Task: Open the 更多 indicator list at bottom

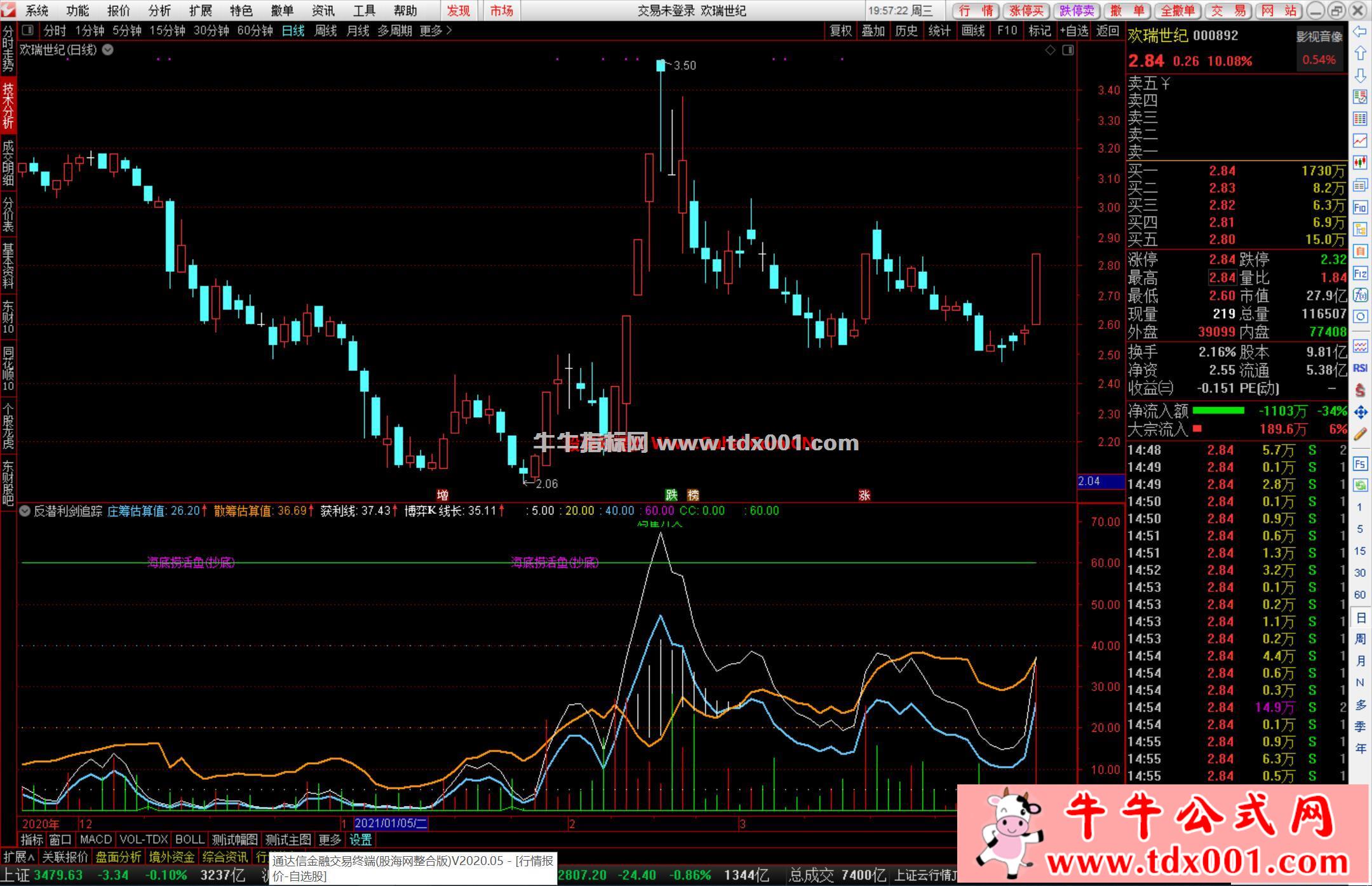Action: [x=329, y=840]
